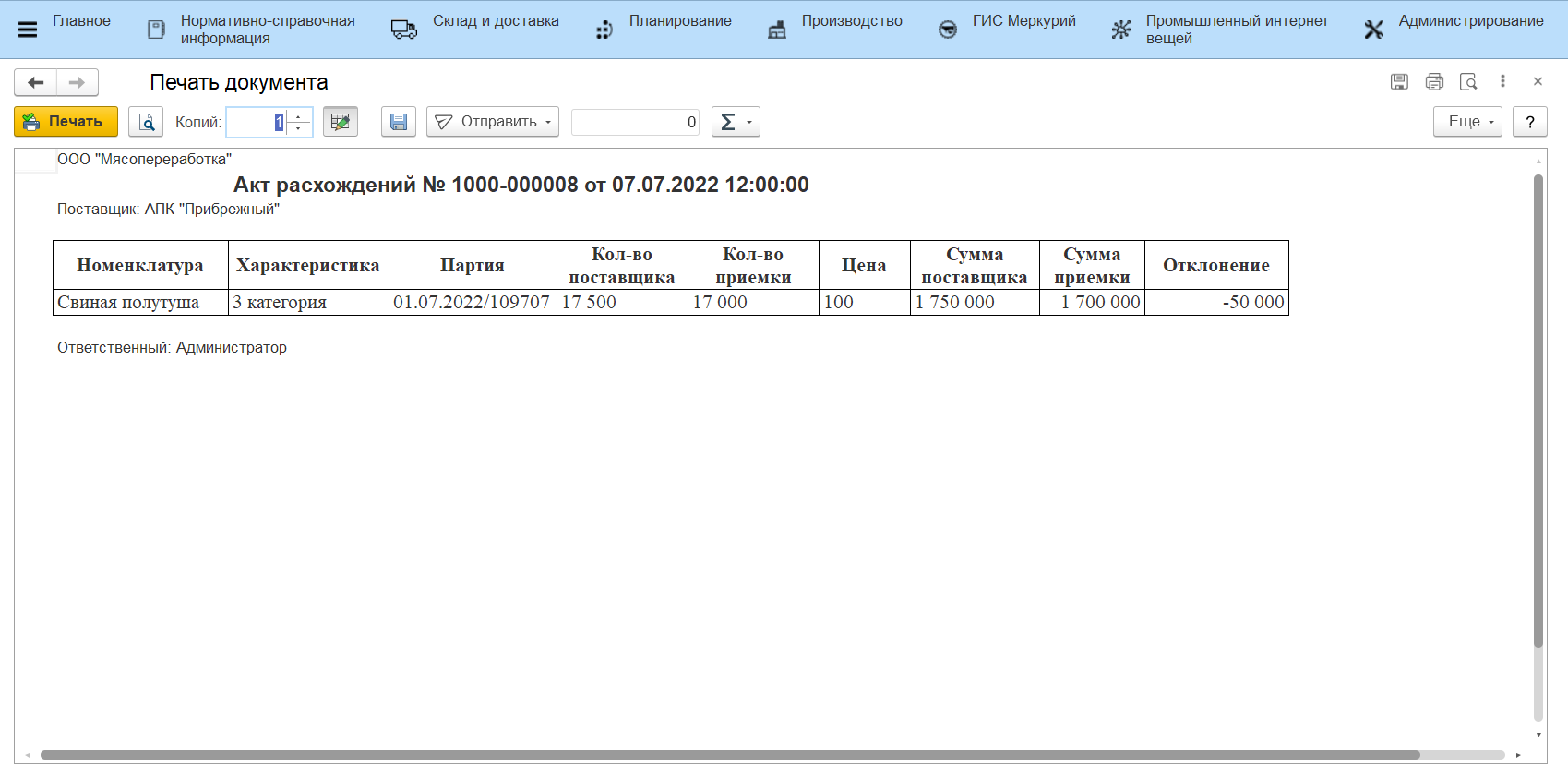Screen dimensions: 1568x779
Task: Open print preview with the magnifier page icon
Action: 146,122
